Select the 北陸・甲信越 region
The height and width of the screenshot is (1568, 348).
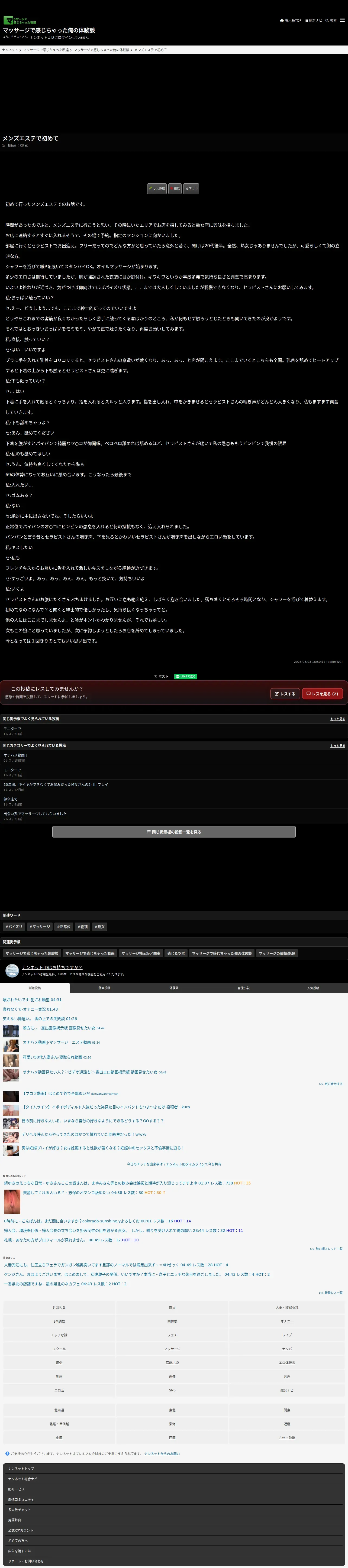tap(59, 1424)
